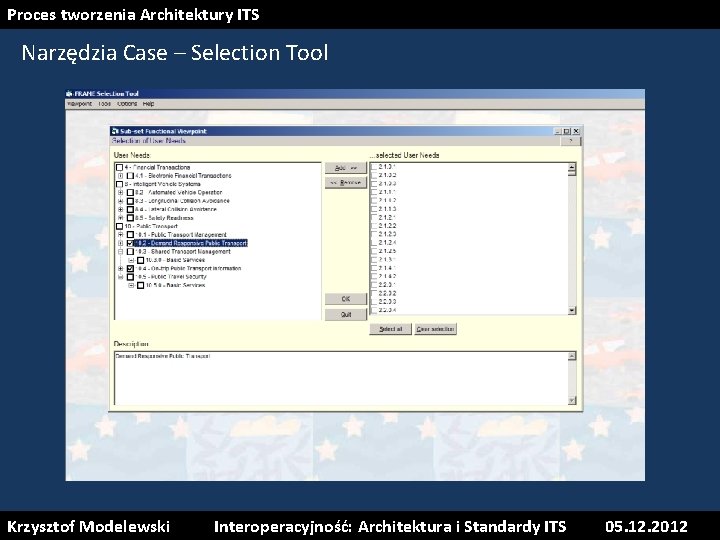
Task: Click the Add >> button
Action: pyautogui.click(x=346, y=168)
